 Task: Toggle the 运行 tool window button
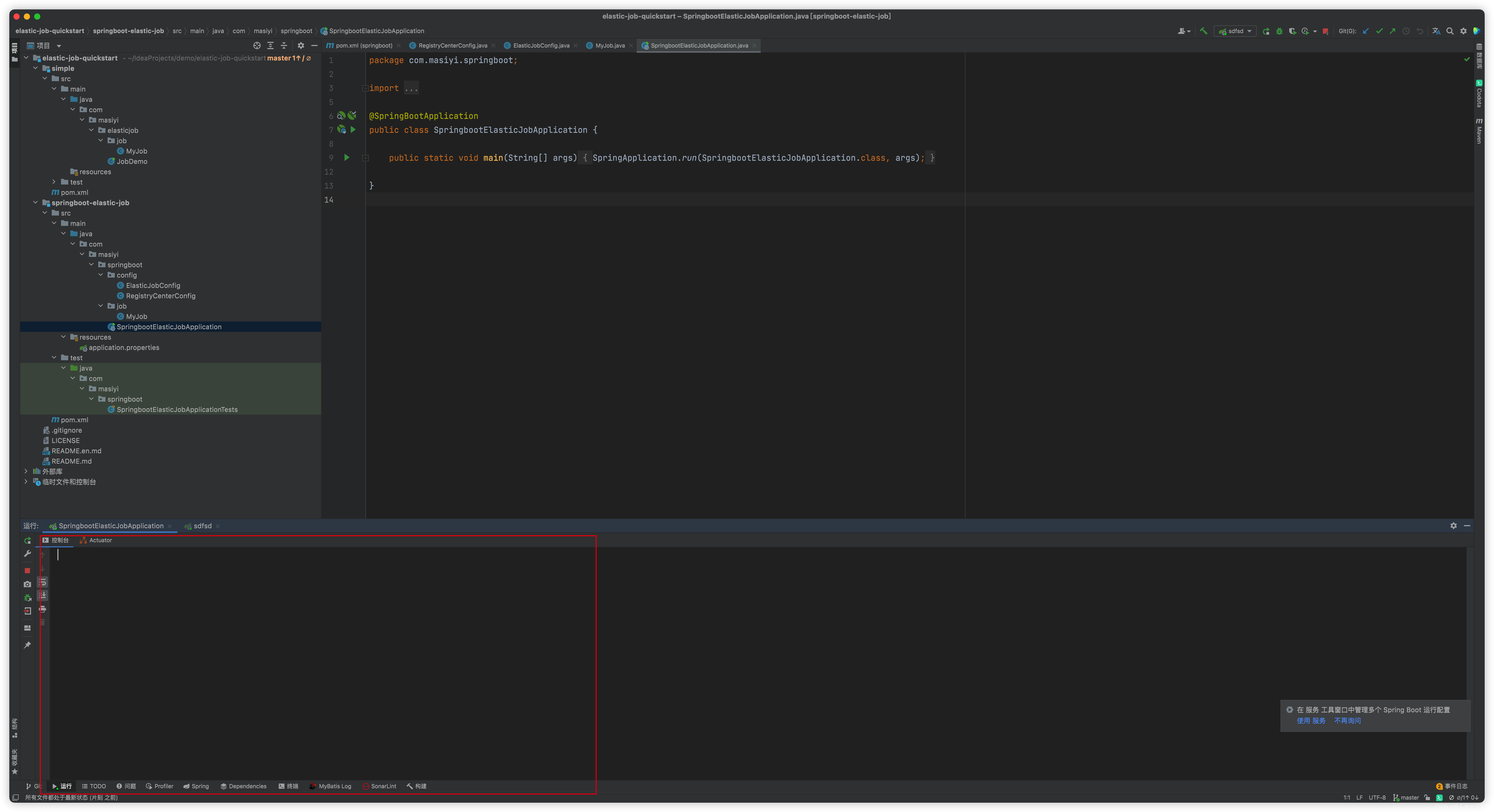62,786
